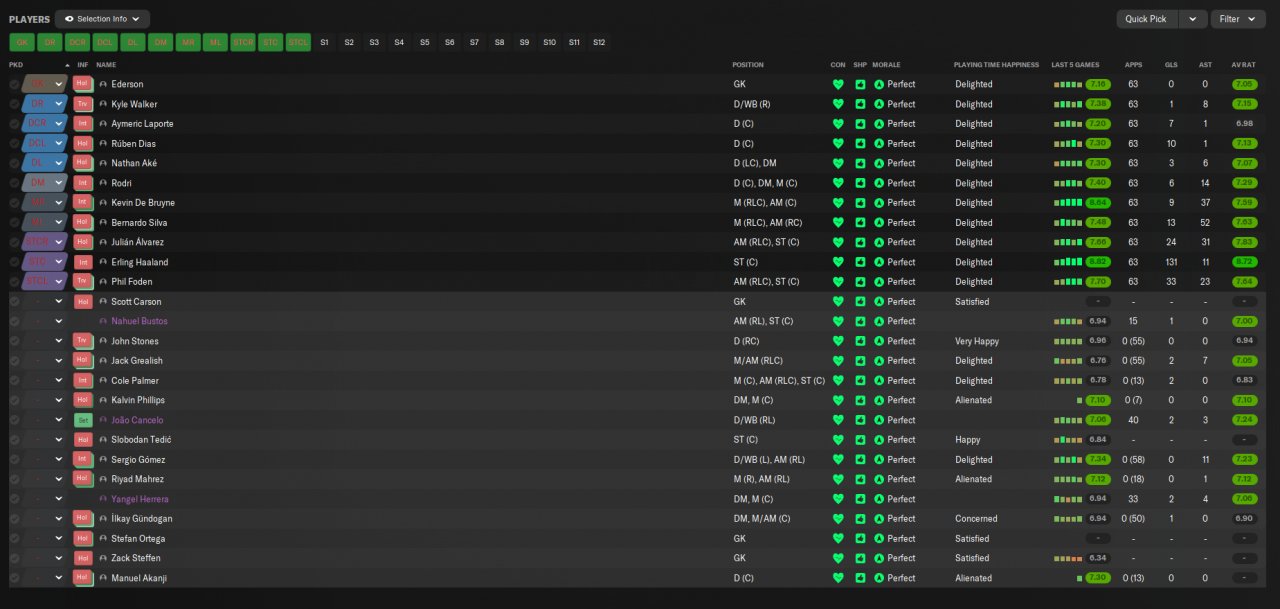Toggle the pick checkmark for Ederson
The image size is (1280, 609).
point(14,85)
